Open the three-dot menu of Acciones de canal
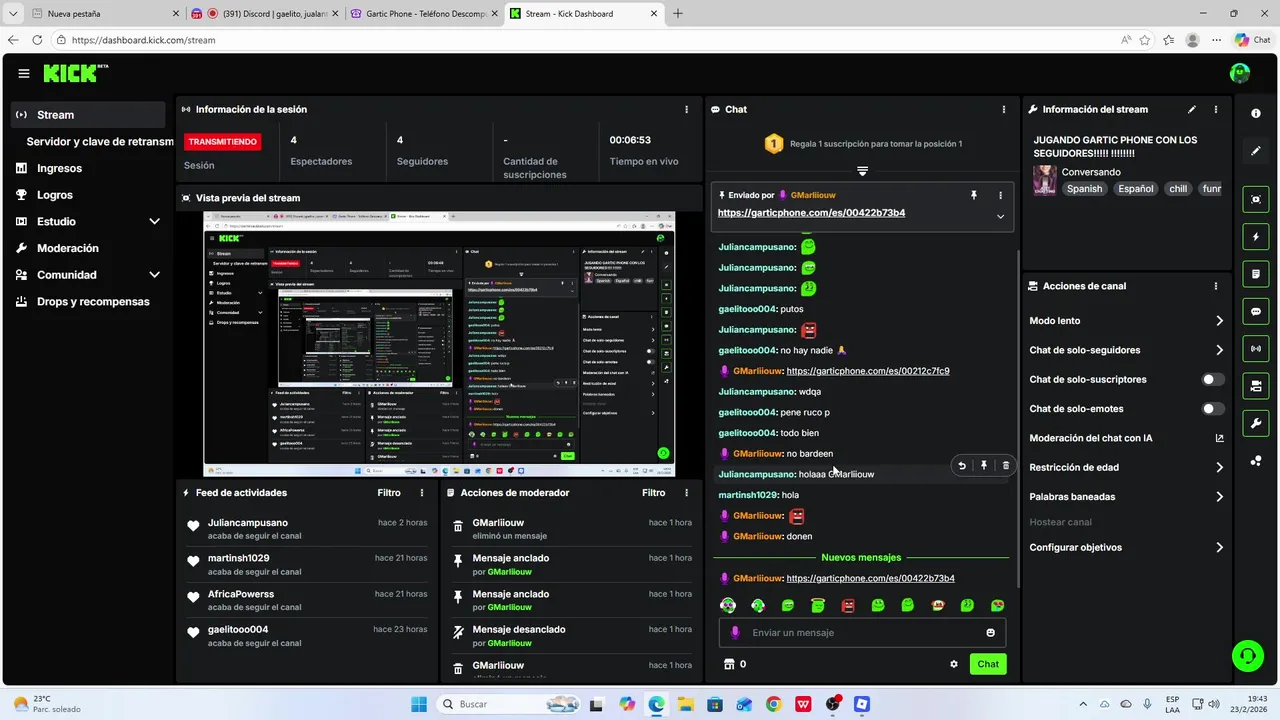Image resolution: width=1280 pixels, height=720 pixels. click(1216, 286)
